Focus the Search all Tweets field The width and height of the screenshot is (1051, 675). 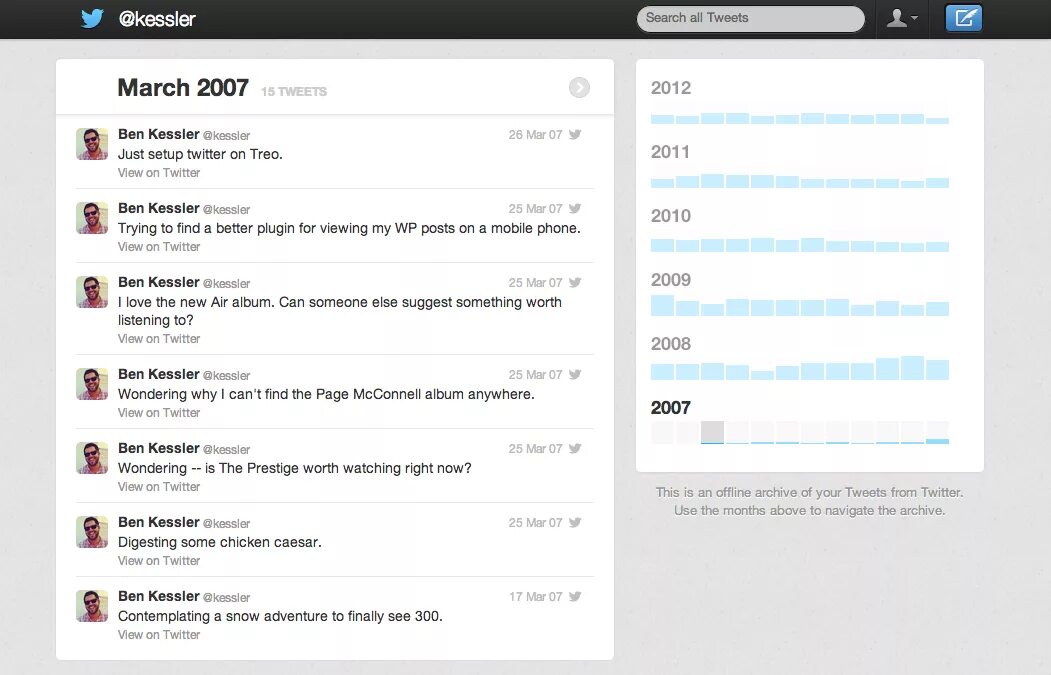(750, 18)
